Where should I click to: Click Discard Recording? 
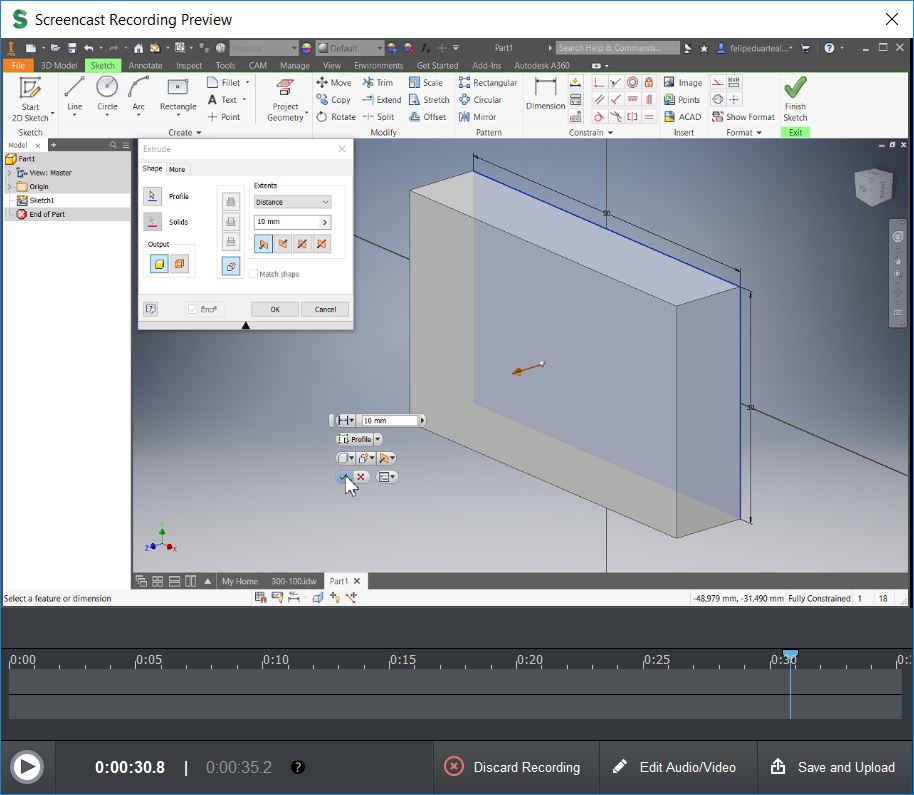515,767
